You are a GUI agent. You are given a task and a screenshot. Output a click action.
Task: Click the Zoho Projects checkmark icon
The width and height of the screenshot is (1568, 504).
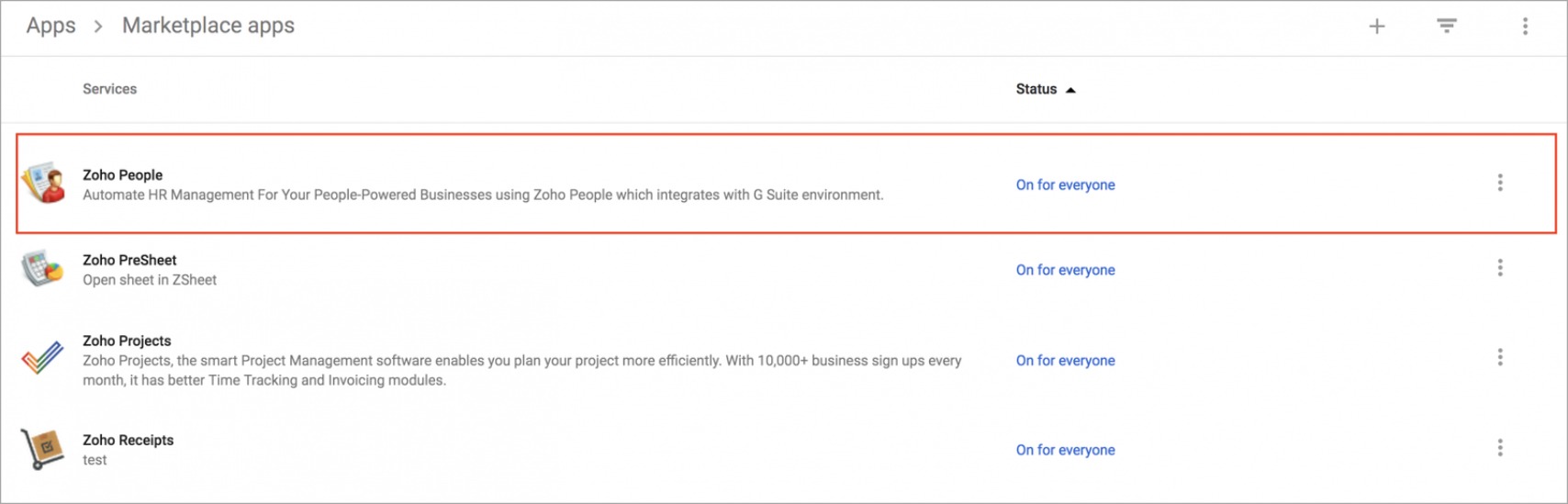pyautogui.click(x=42, y=357)
